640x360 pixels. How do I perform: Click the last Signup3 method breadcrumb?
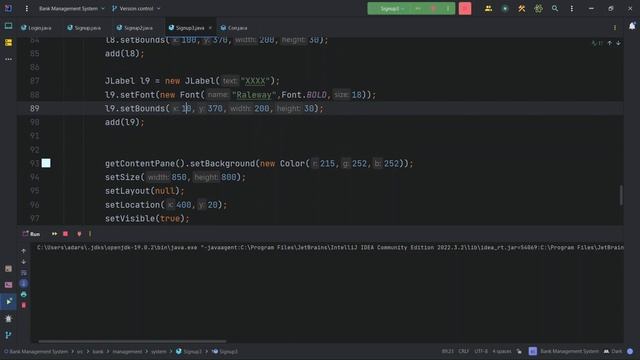[224, 351]
